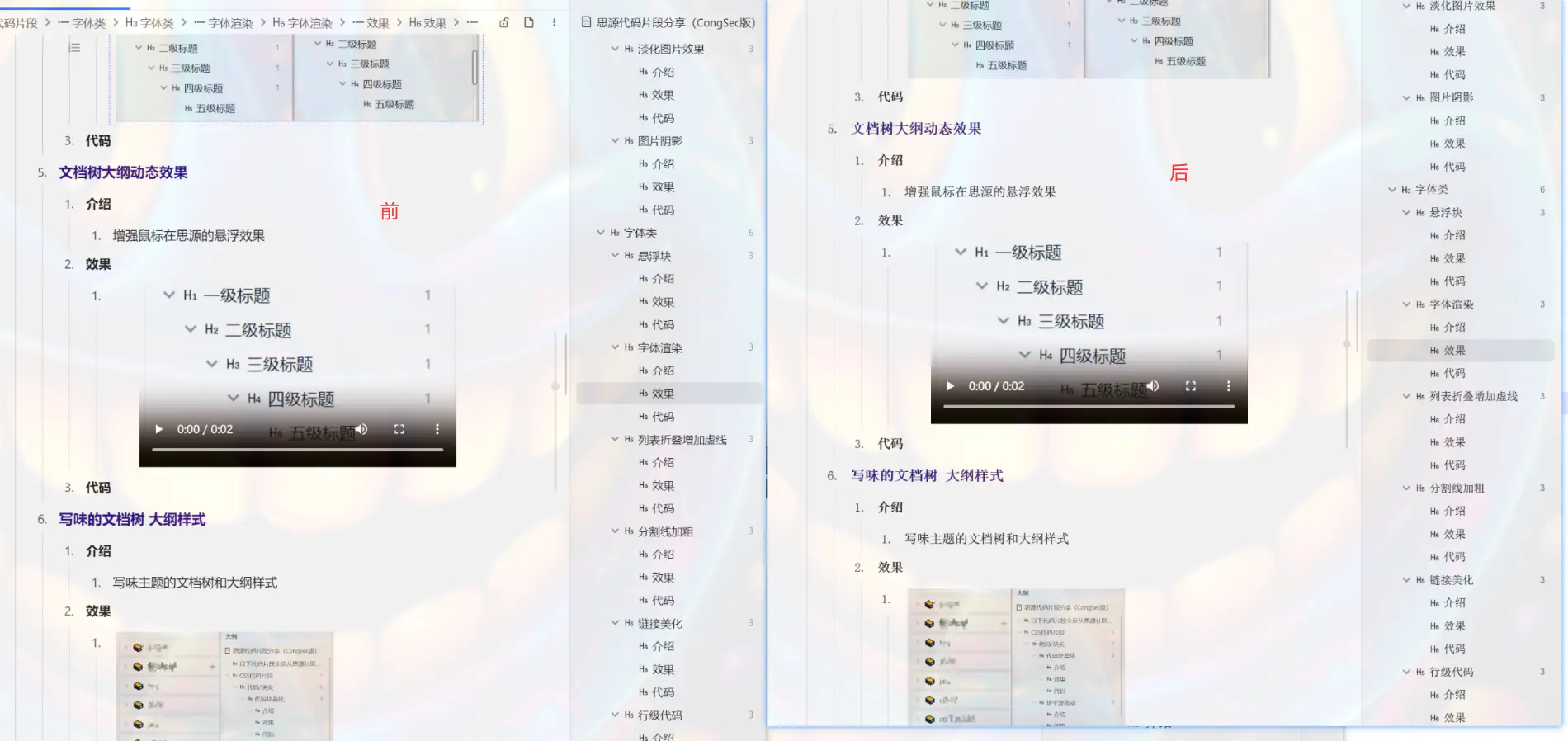Viewport: 1568px width, 741px height.
Task: Open 思源代码片段分享 (CongSec版) outline title
Action: [676, 22]
